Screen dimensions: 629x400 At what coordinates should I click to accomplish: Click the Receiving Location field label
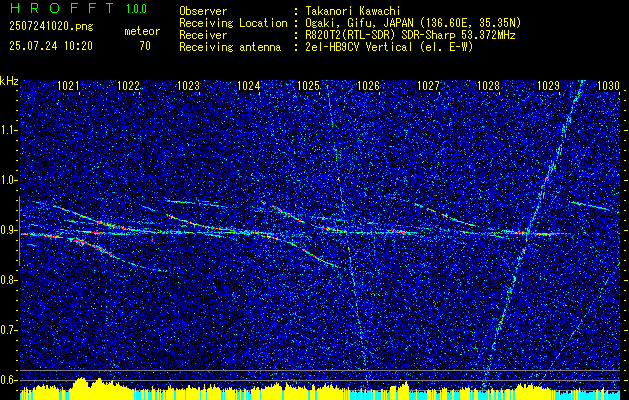[233, 23]
